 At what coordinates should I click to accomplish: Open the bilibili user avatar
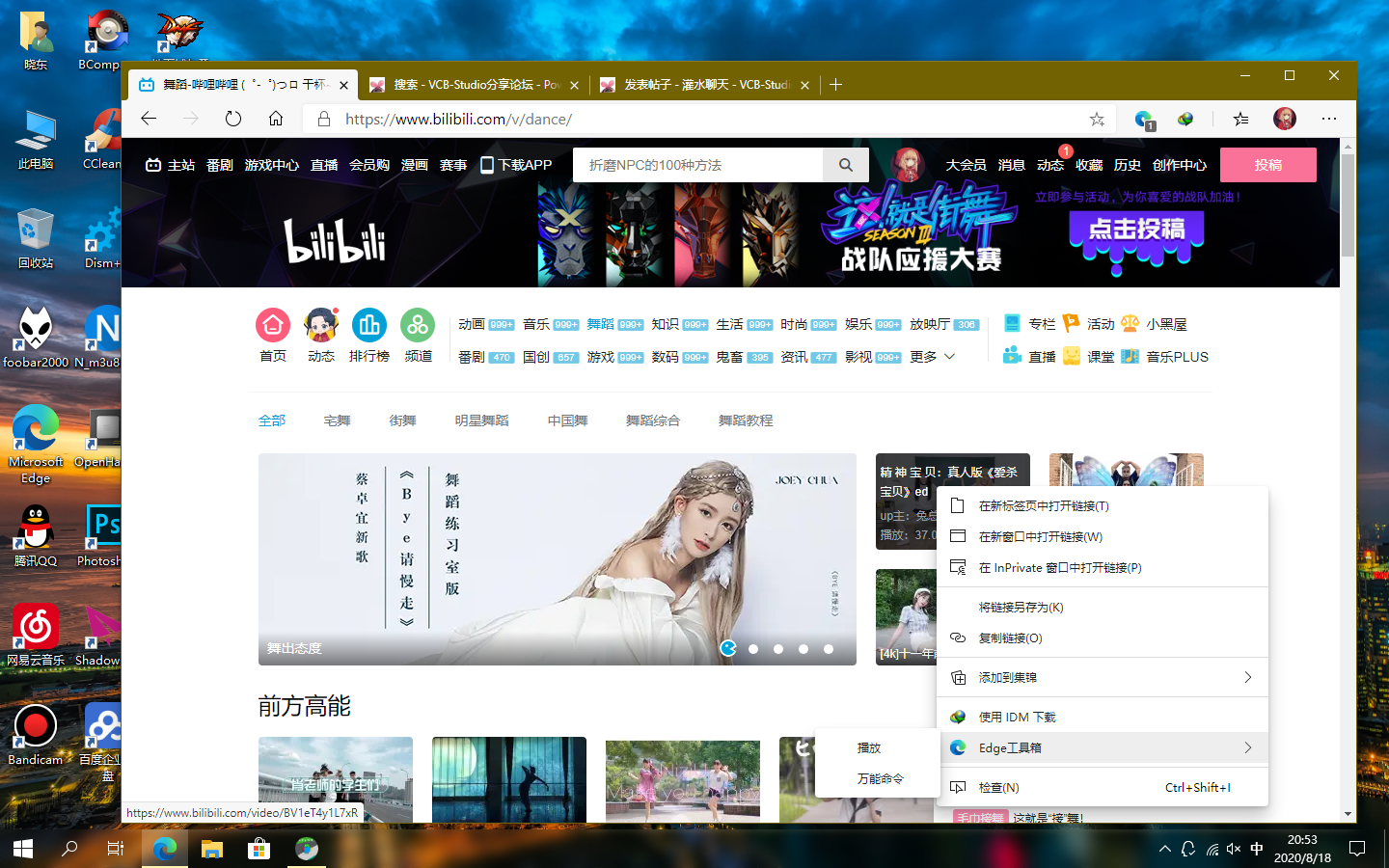pyautogui.click(x=908, y=165)
